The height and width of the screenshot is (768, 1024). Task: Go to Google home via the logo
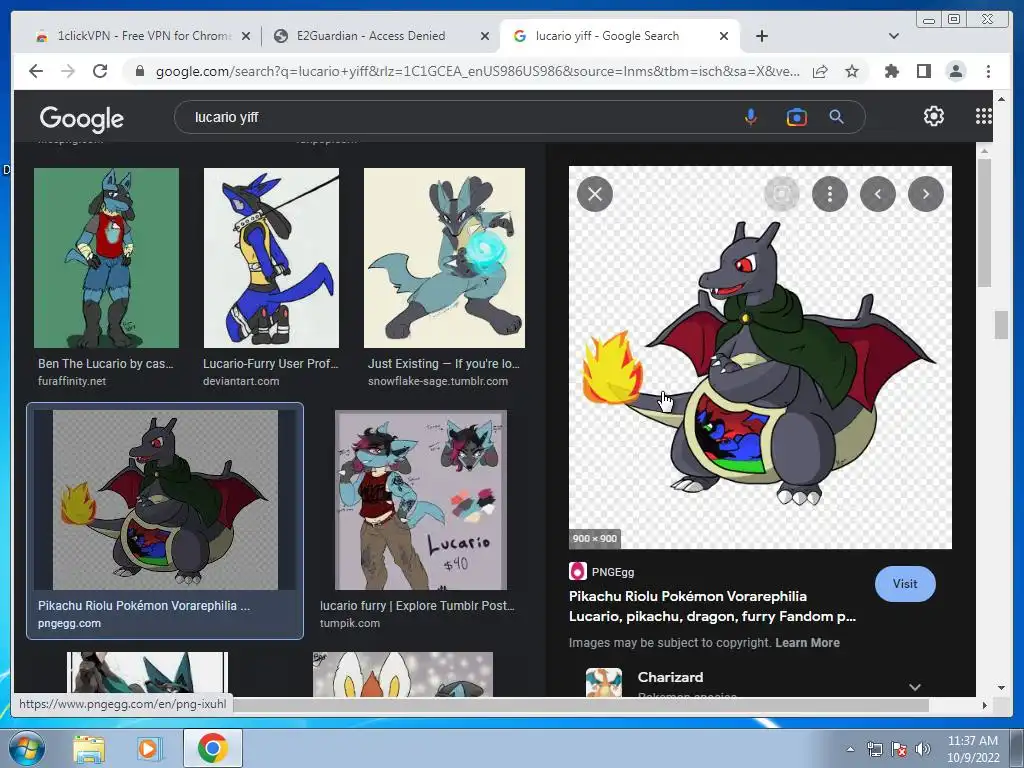tap(82, 118)
